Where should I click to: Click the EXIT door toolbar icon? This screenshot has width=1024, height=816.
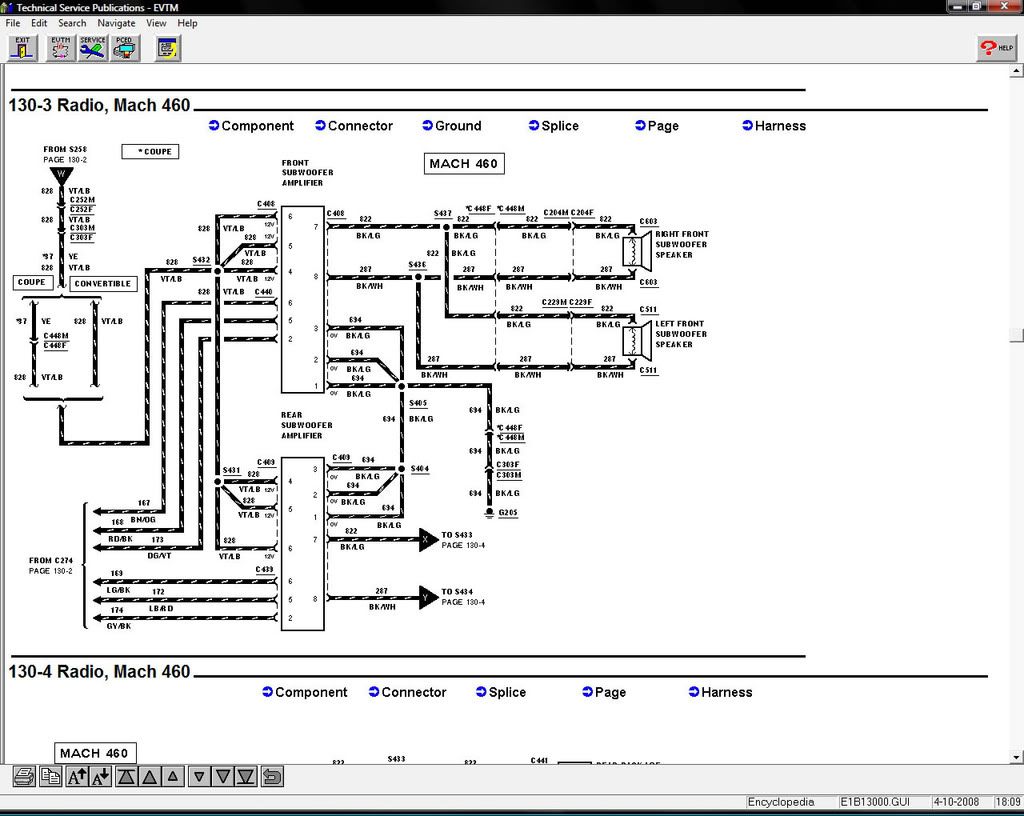pos(23,49)
